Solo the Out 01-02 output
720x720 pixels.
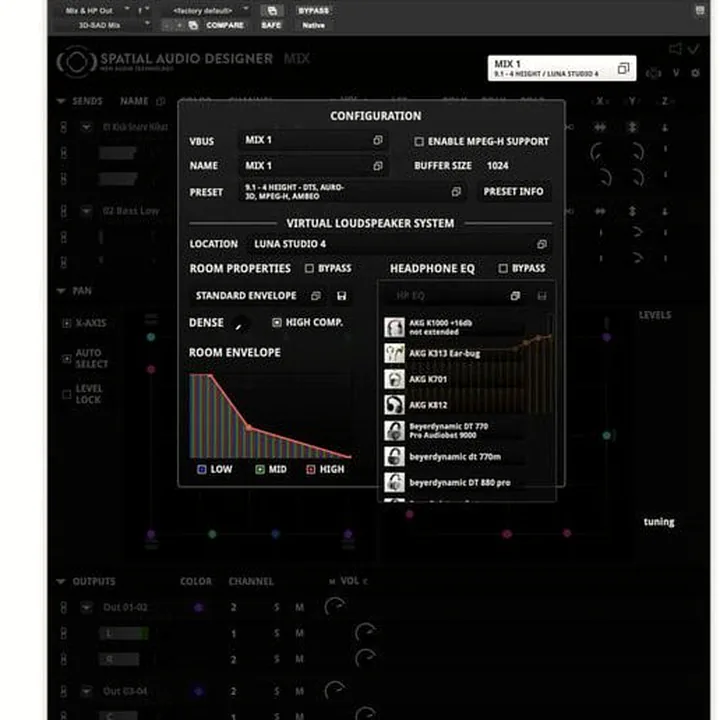click(276, 607)
